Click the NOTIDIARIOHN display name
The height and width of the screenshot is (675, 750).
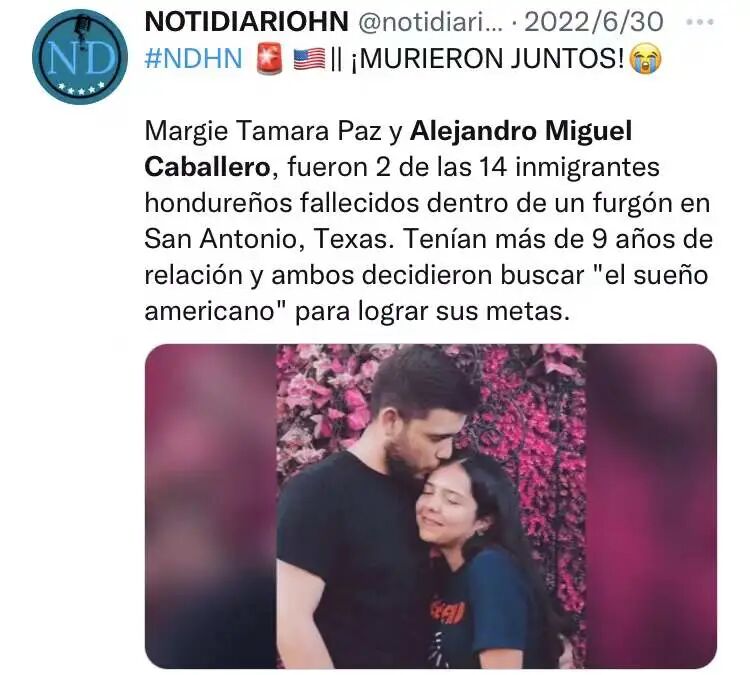(246, 22)
